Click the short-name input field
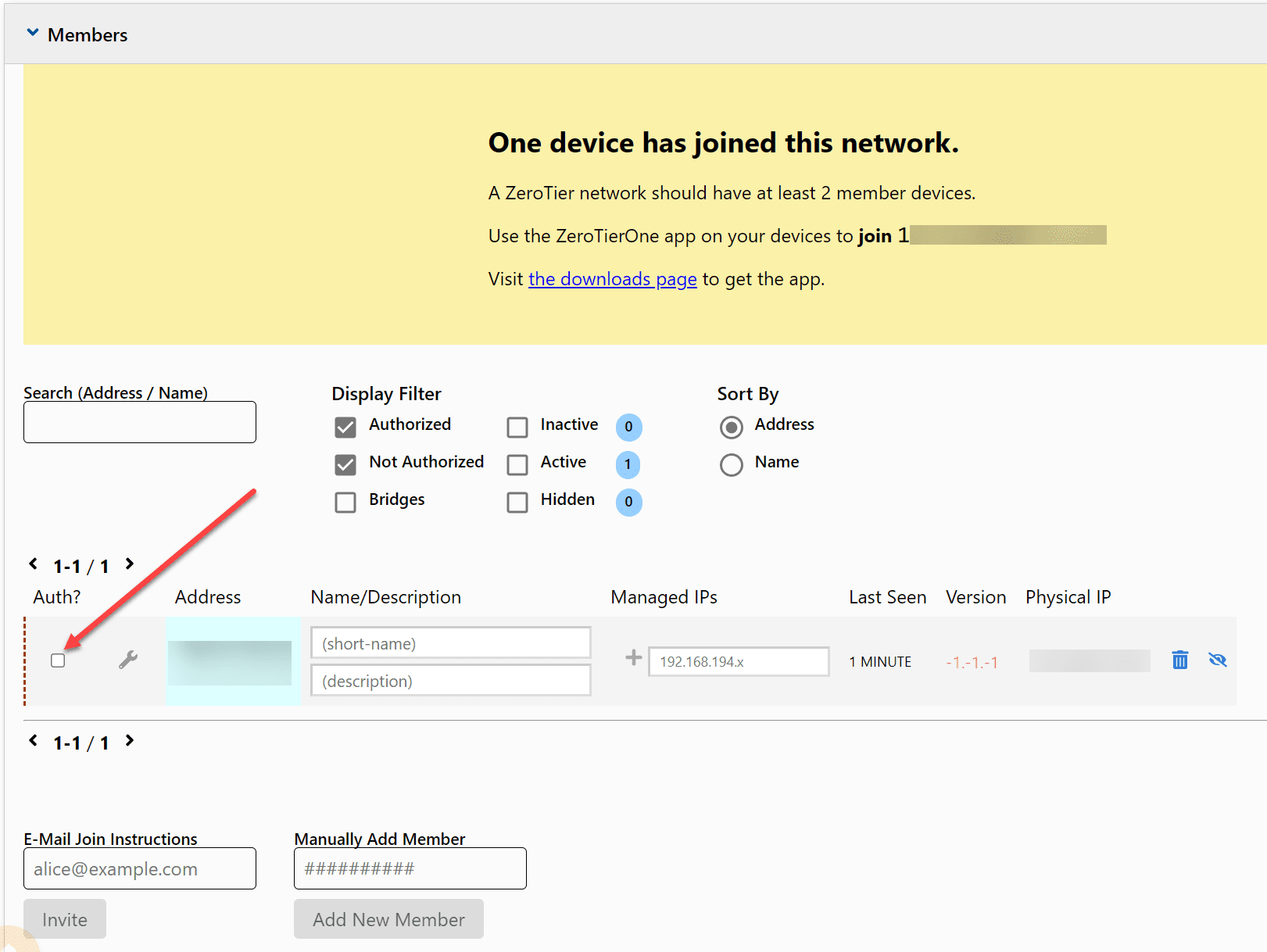This screenshot has width=1267, height=952. tap(451, 643)
